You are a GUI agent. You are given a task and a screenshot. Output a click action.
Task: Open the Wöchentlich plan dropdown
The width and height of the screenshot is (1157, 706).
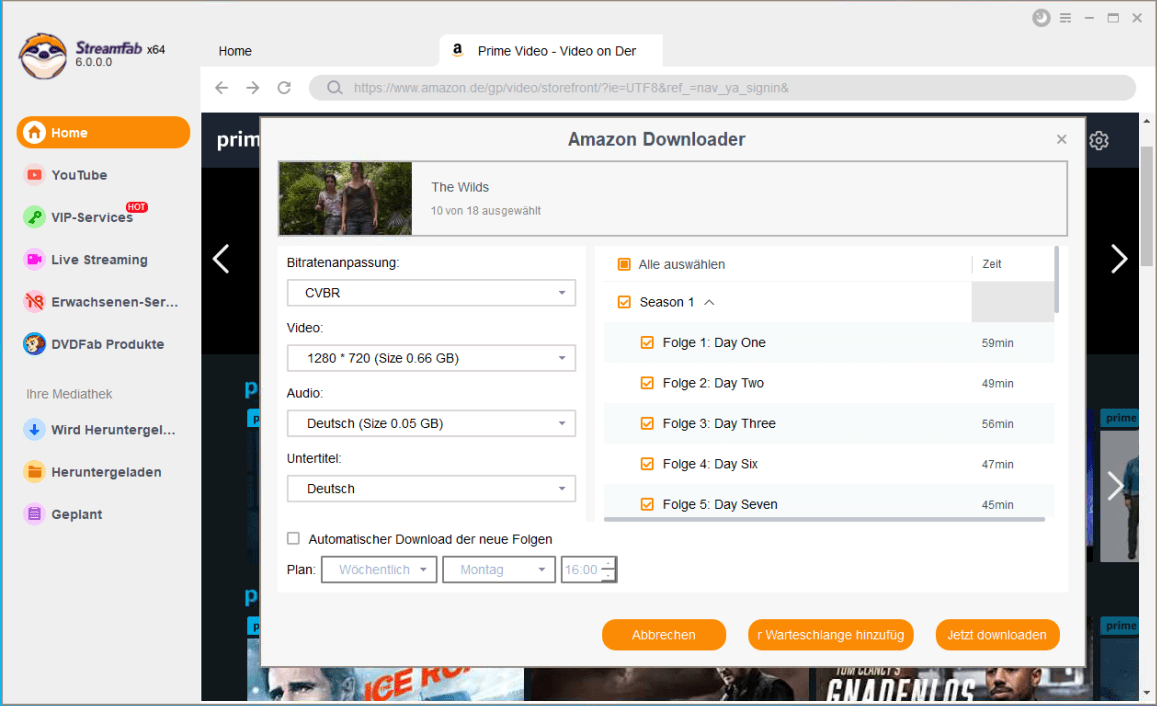click(379, 570)
